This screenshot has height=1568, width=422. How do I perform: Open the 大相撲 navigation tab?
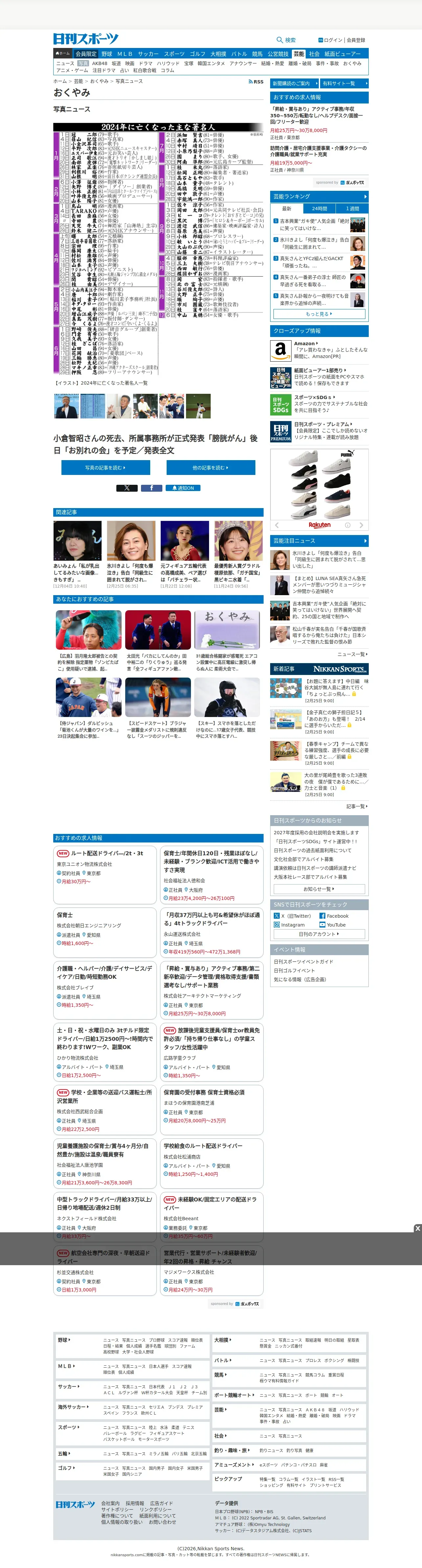click(x=218, y=54)
